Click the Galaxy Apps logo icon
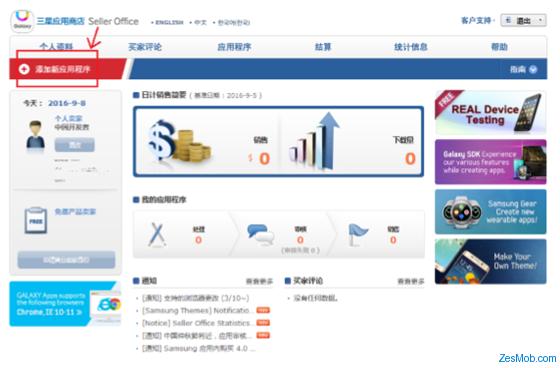560x368 pixels. [22, 21]
